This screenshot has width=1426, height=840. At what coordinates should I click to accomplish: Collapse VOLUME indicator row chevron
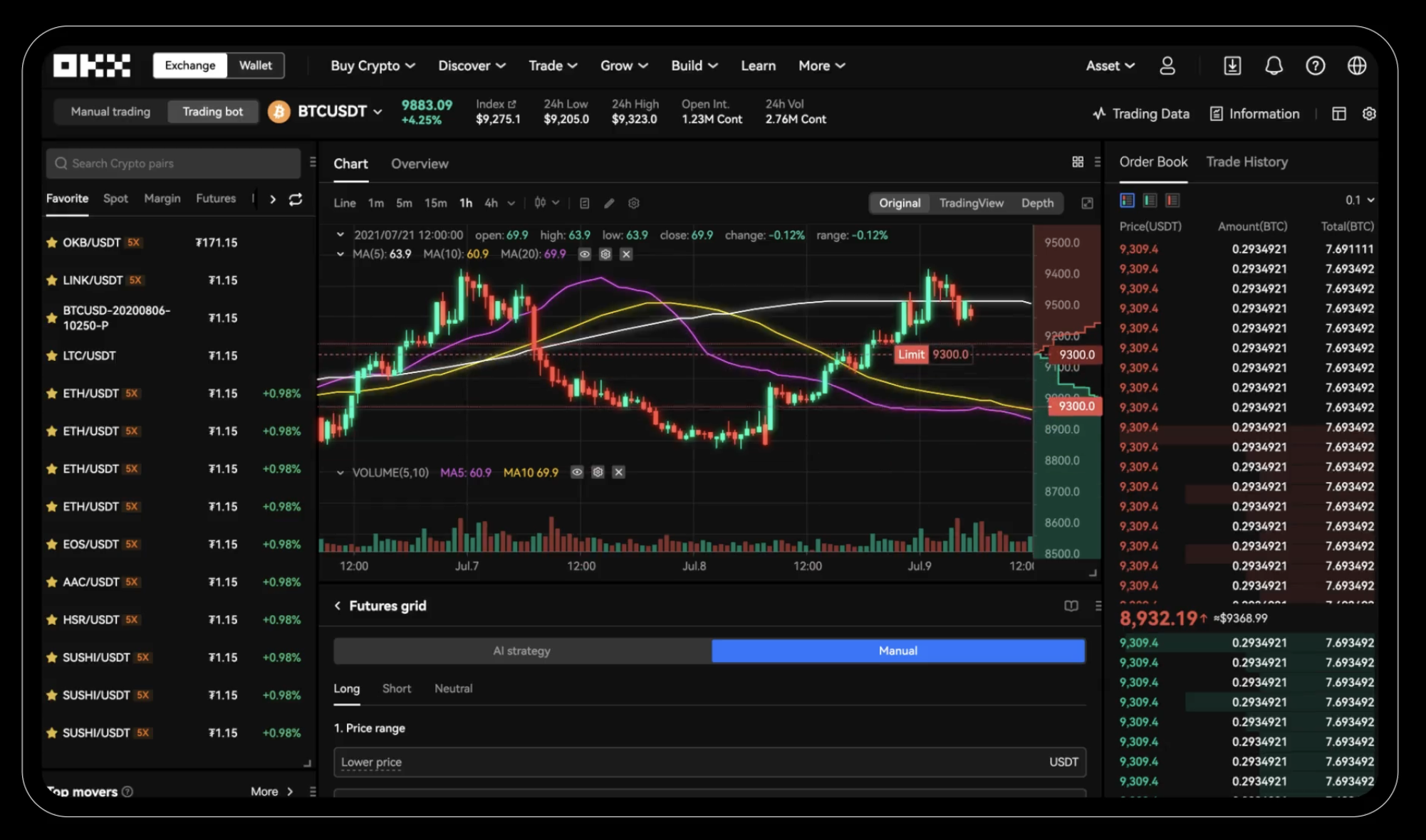(340, 472)
